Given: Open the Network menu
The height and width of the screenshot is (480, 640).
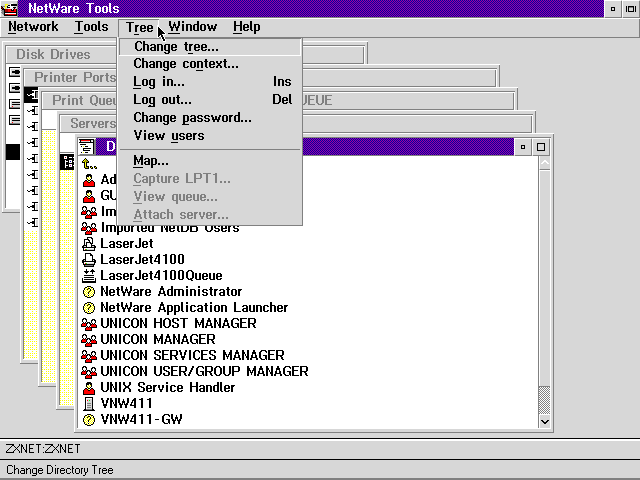Looking at the screenshot, I should (33, 27).
